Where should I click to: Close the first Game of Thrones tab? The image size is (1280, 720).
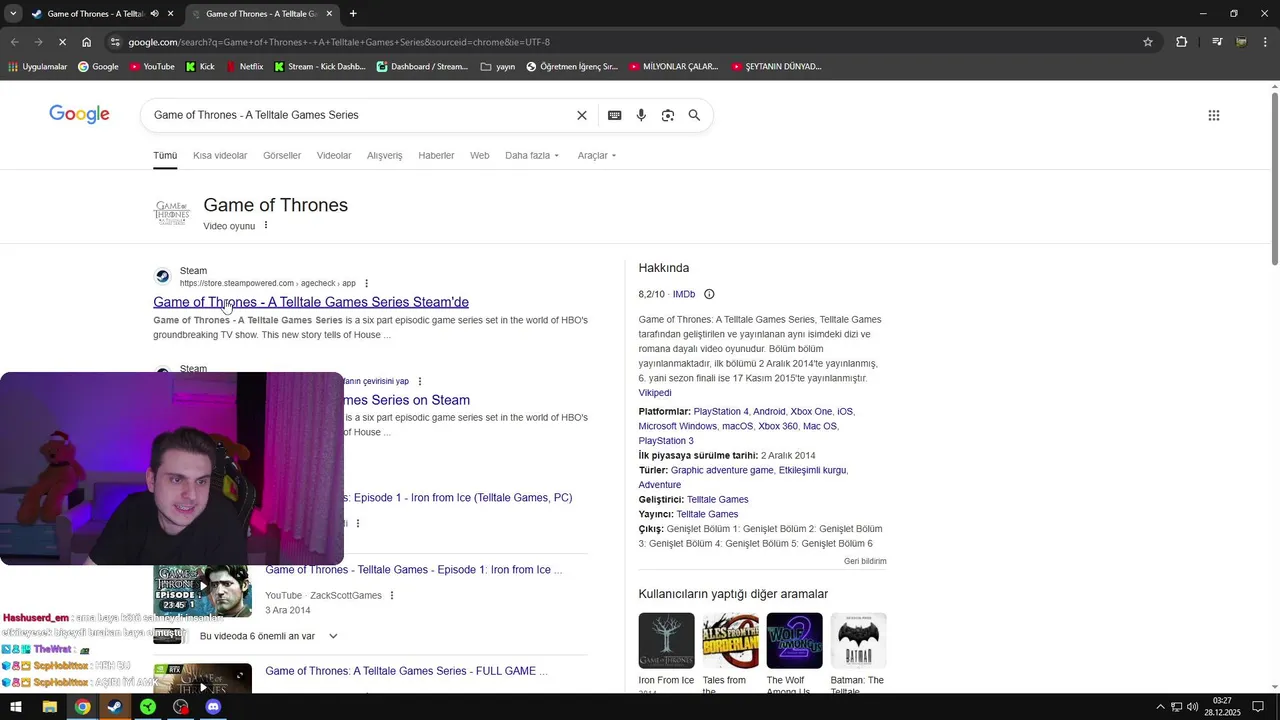click(170, 14)
